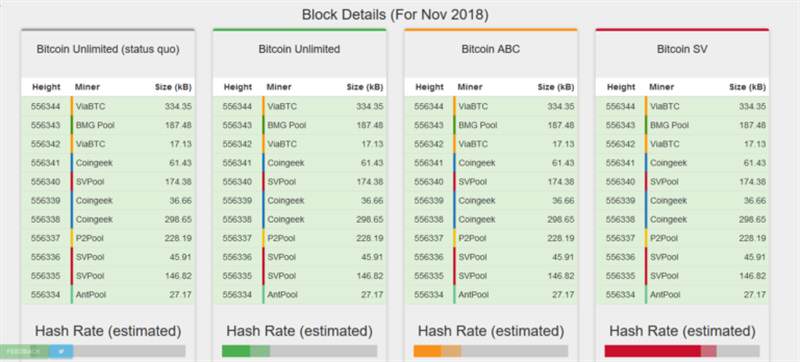Click the Bitcoin SV panel title
800x362 pixels.
coord(682,49)
